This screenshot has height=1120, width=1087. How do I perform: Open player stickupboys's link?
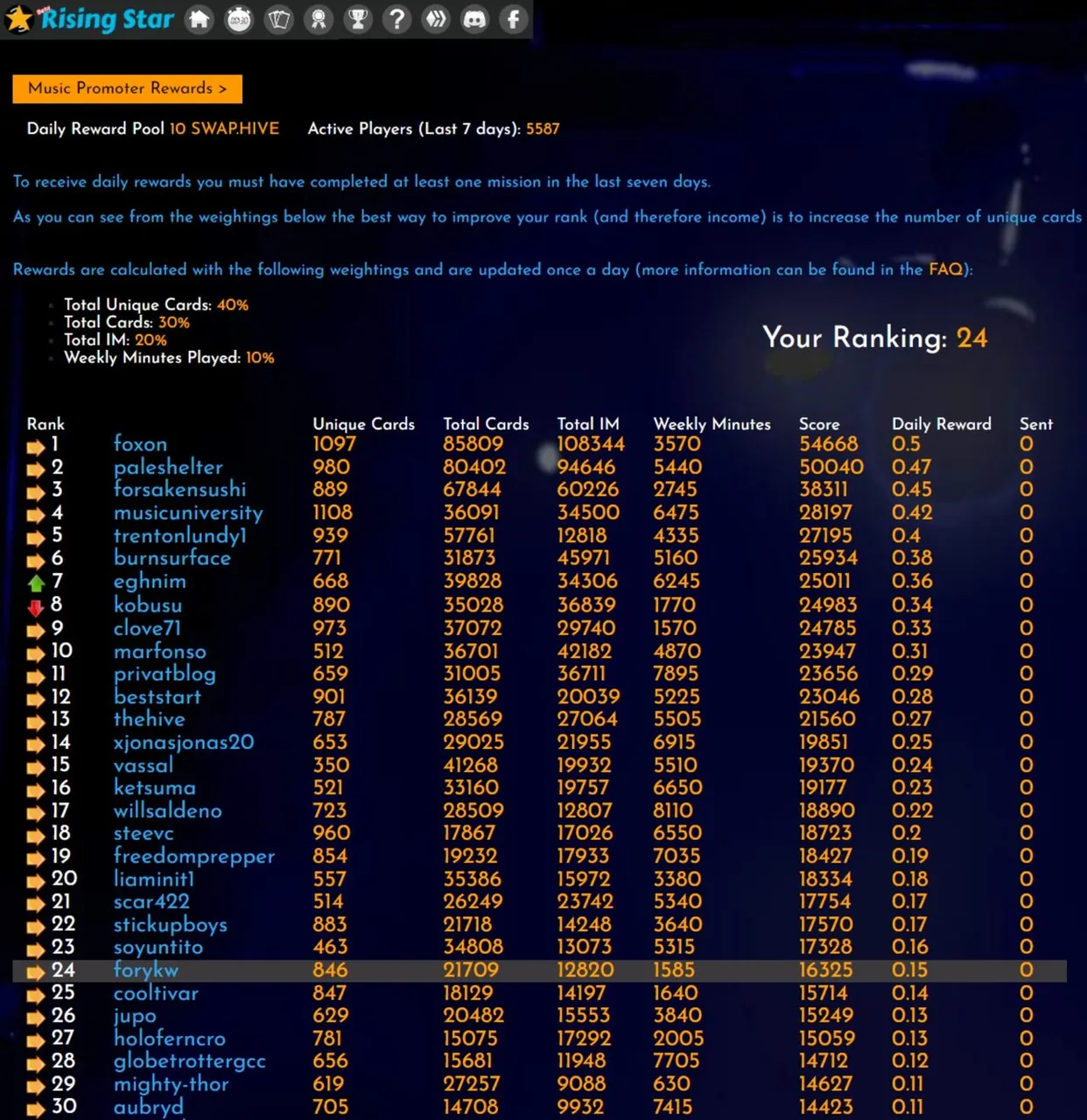click(171, 925)
